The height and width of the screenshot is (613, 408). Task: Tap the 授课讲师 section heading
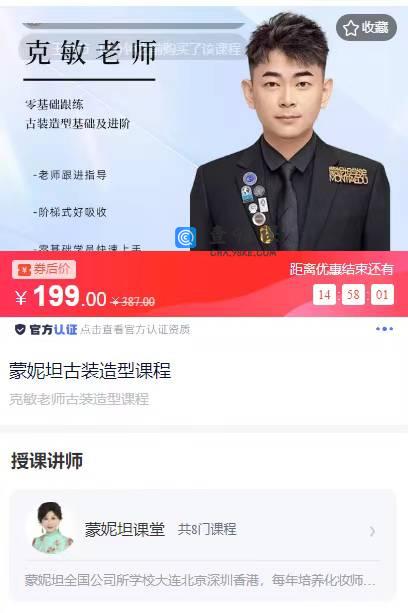tap(47, 461)
